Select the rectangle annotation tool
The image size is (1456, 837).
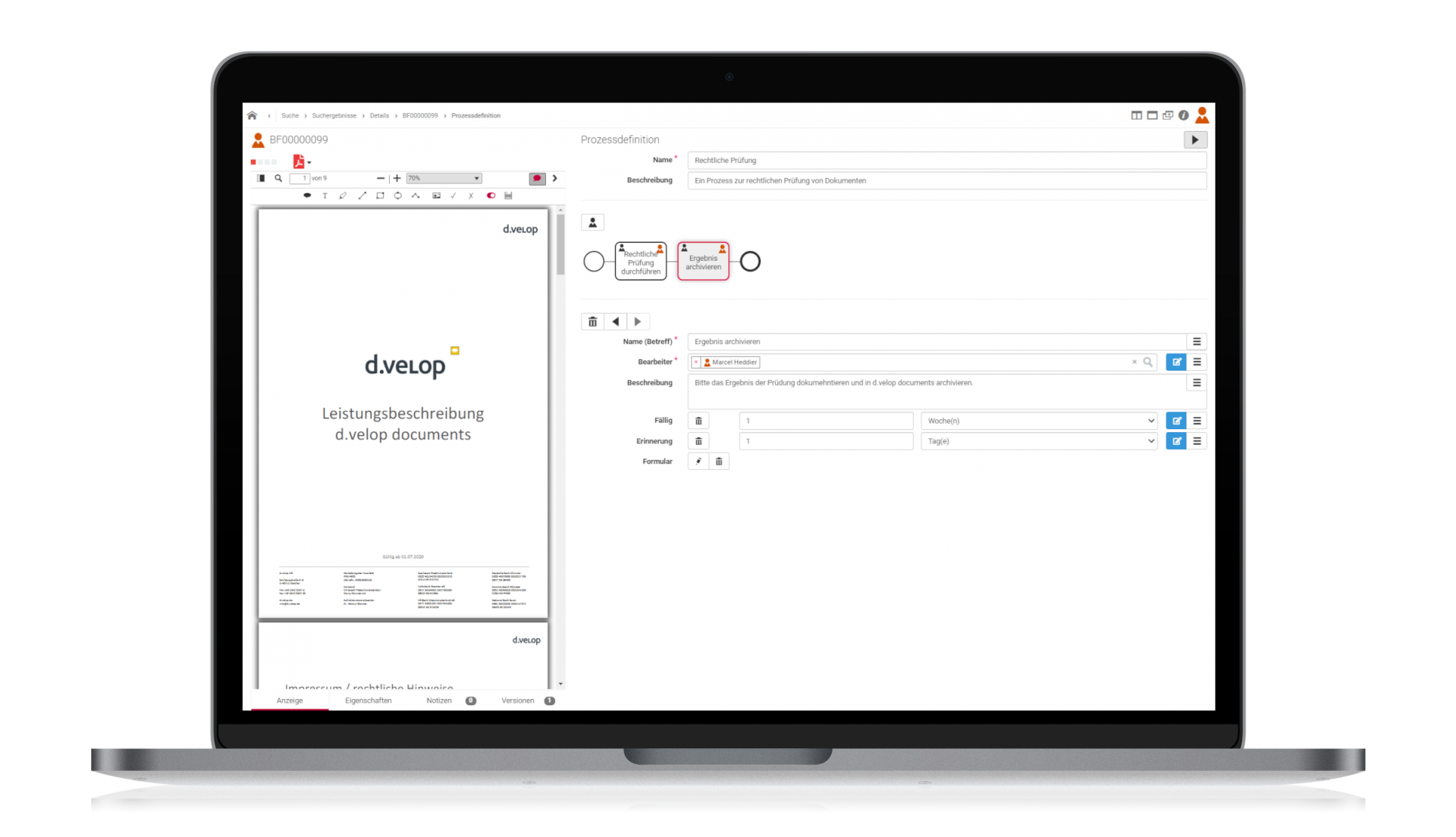(380, 196)
